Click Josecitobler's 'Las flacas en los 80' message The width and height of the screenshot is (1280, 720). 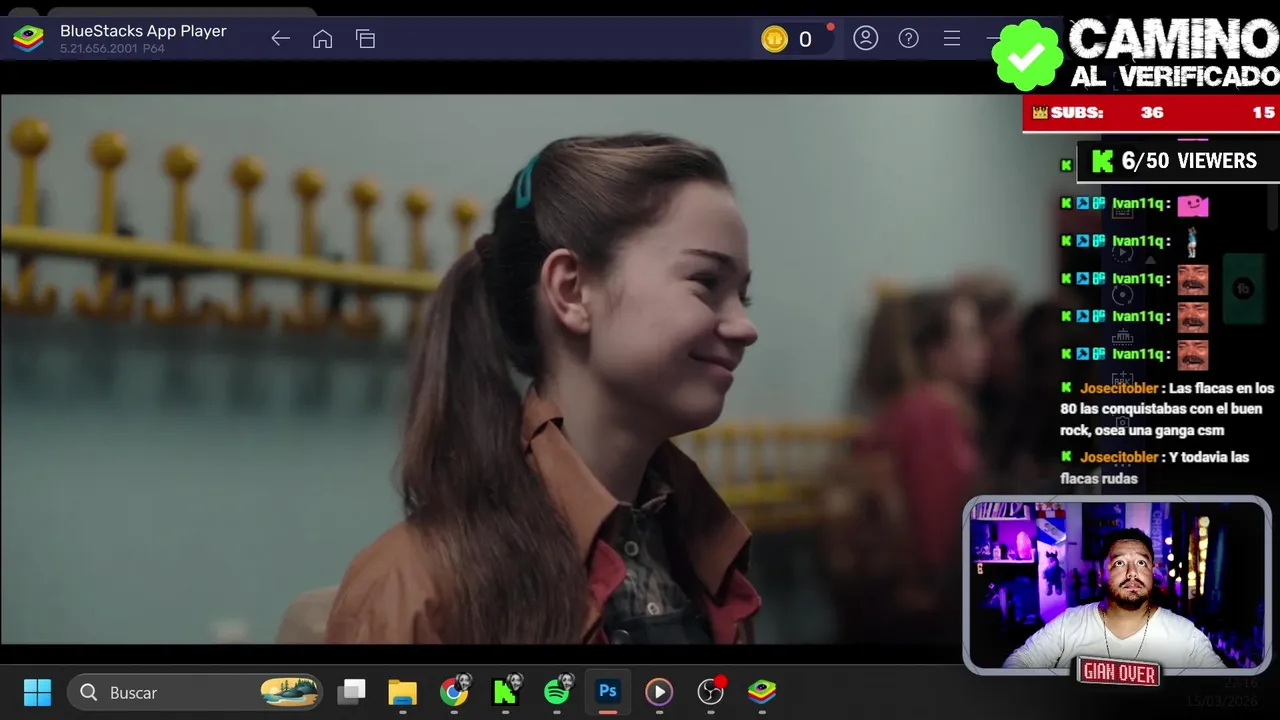[1168, 409]
